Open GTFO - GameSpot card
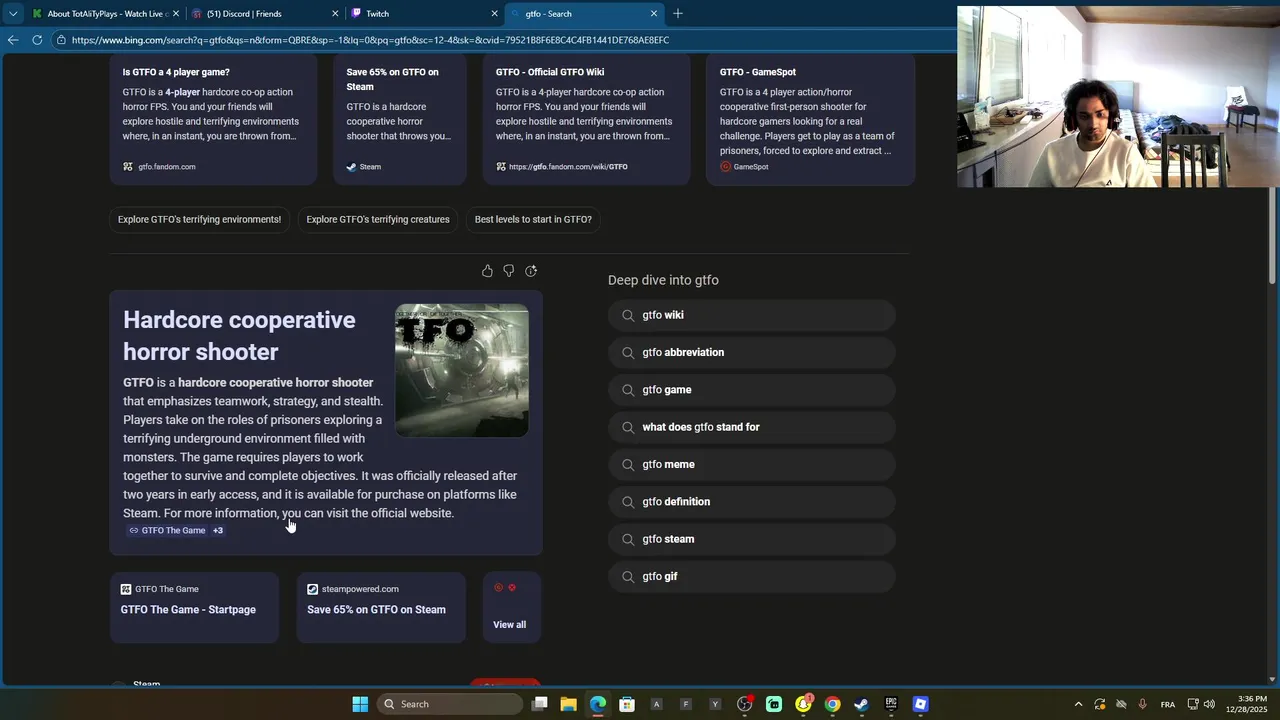 coord(810,119)
